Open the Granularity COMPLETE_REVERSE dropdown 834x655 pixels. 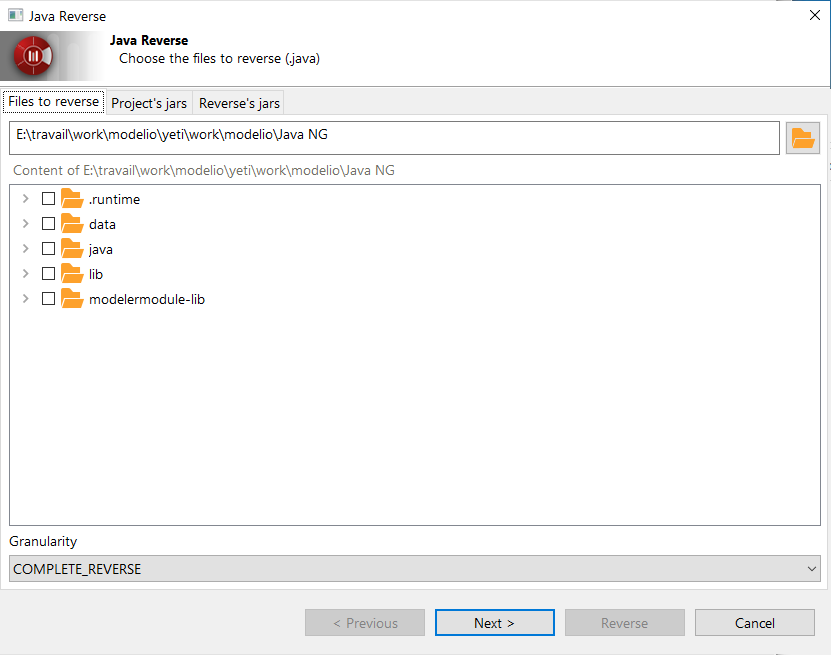point(415,569)
